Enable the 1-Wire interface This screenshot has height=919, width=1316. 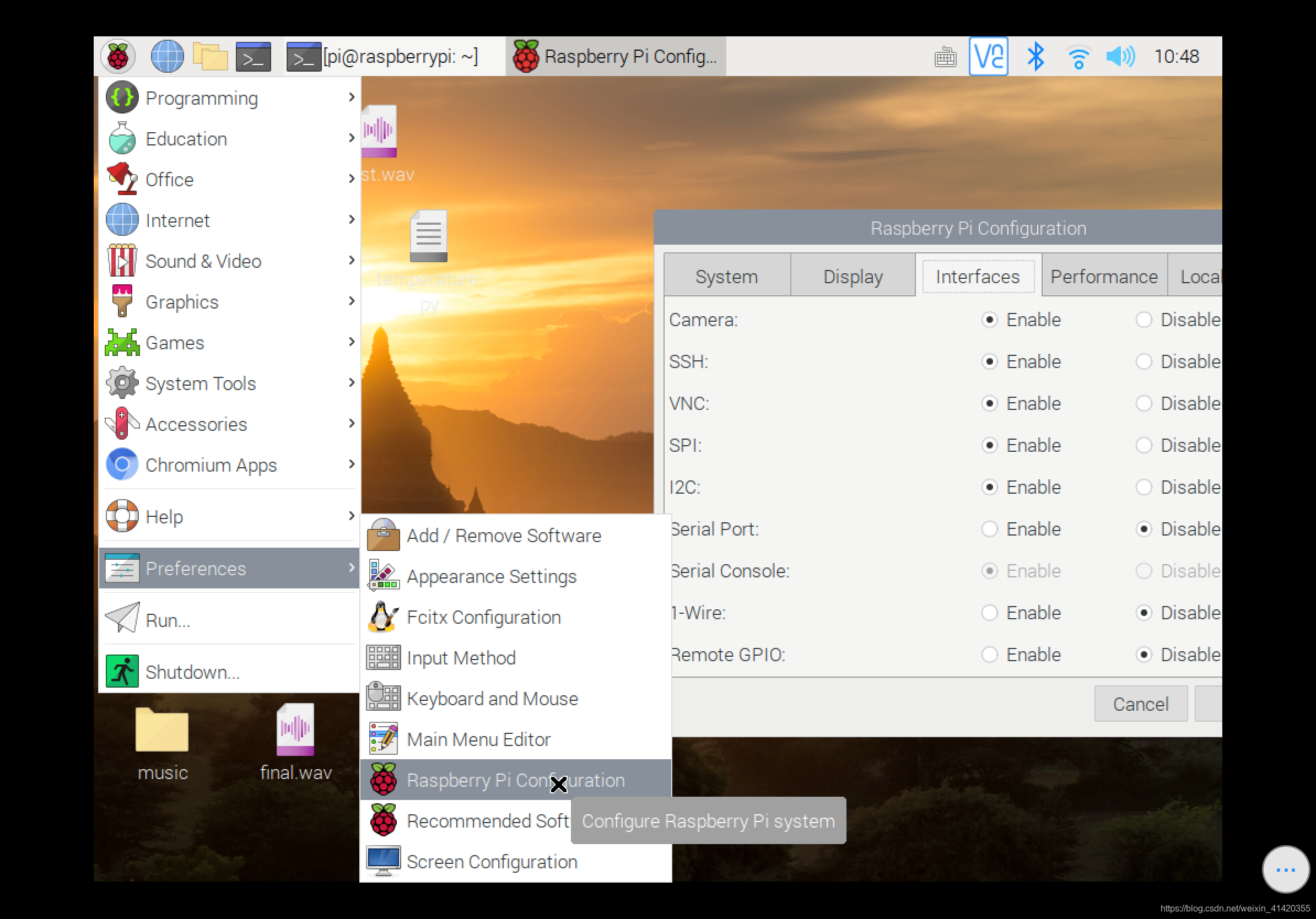989,612
